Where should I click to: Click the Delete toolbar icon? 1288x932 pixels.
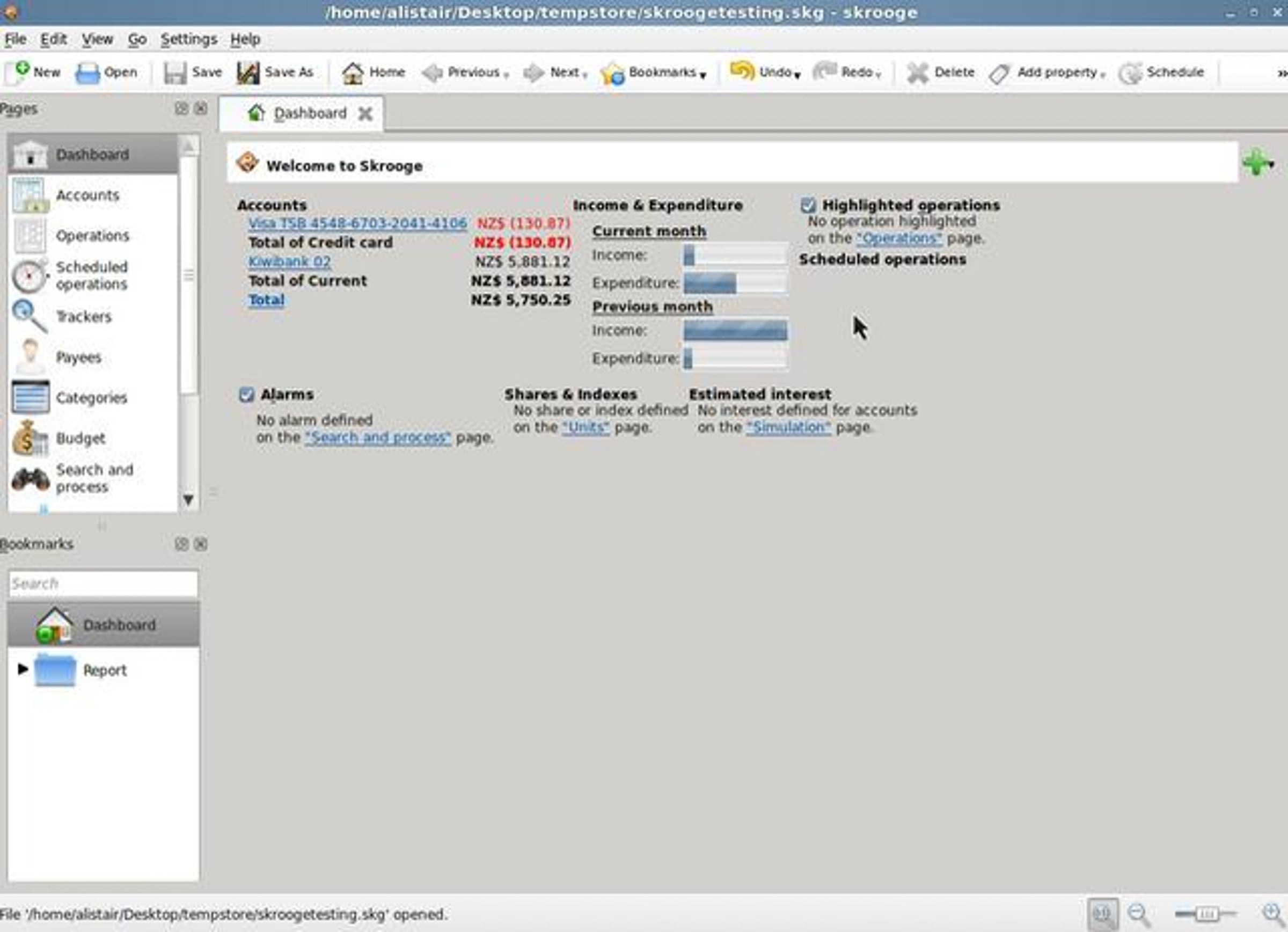pos(917,72)
